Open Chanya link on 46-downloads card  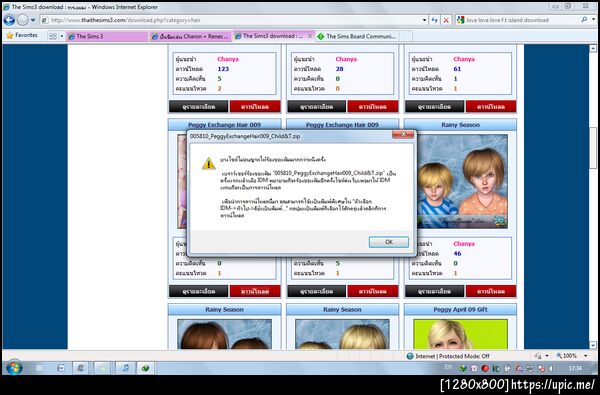click(x=464, y=243)
